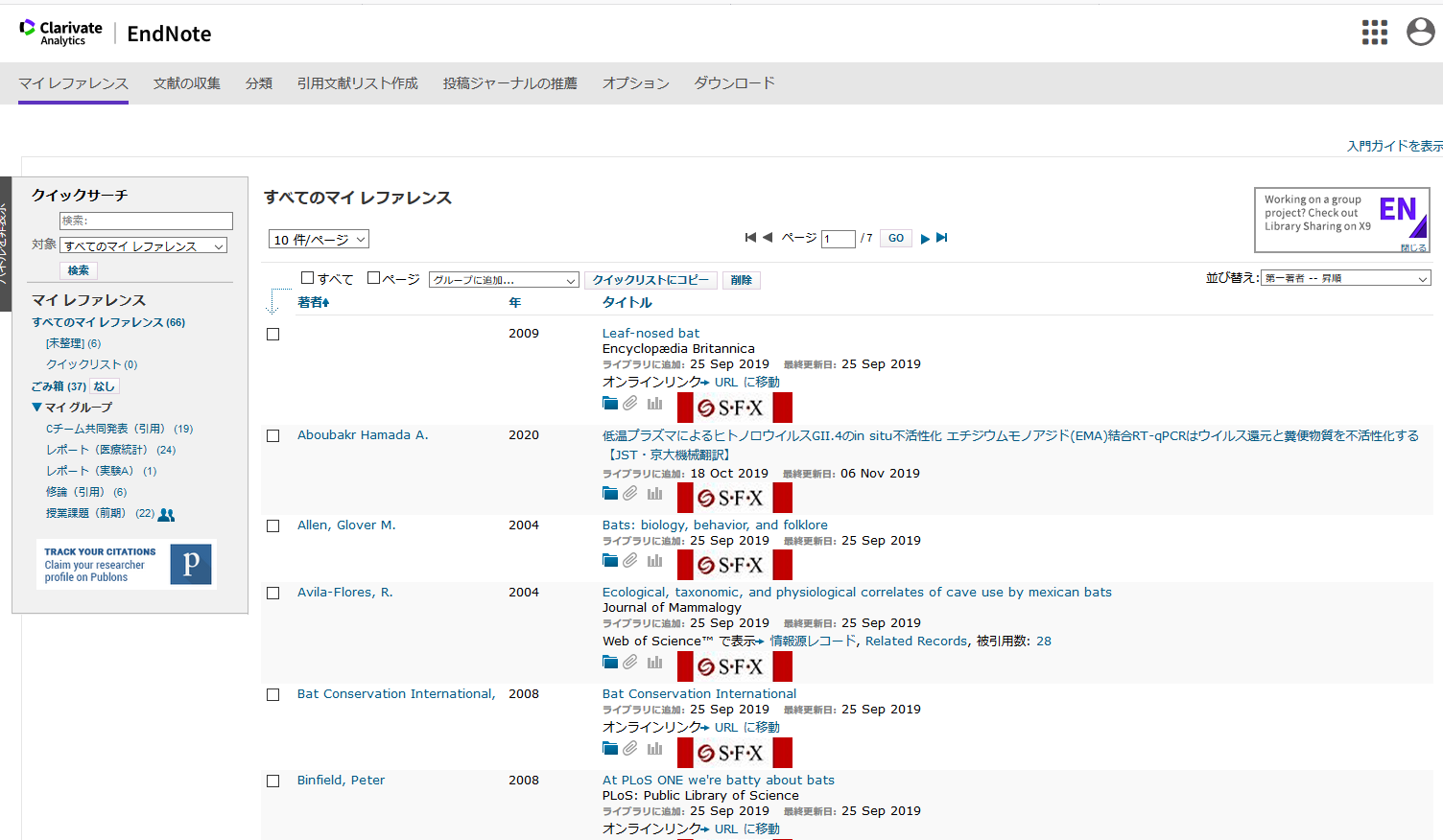
Task: Click bar chart icon for Allen, Glover M. reference
Action: [654, 561]
